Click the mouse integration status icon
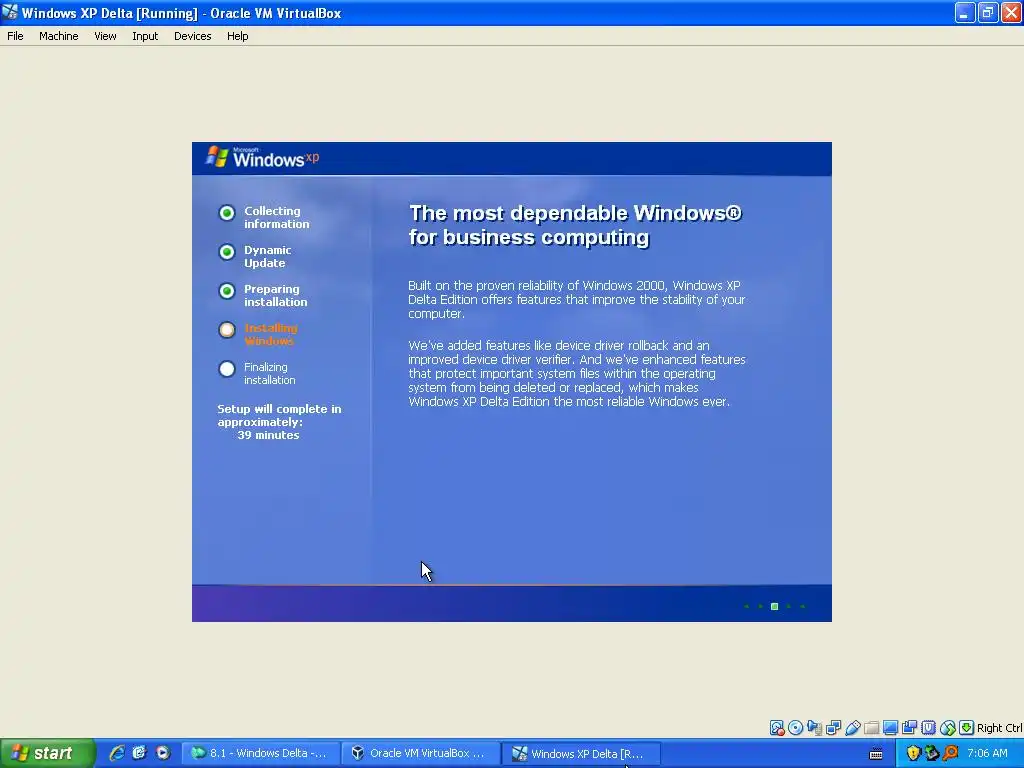Viewport: 1024px width, 768px height. [948, 728]
